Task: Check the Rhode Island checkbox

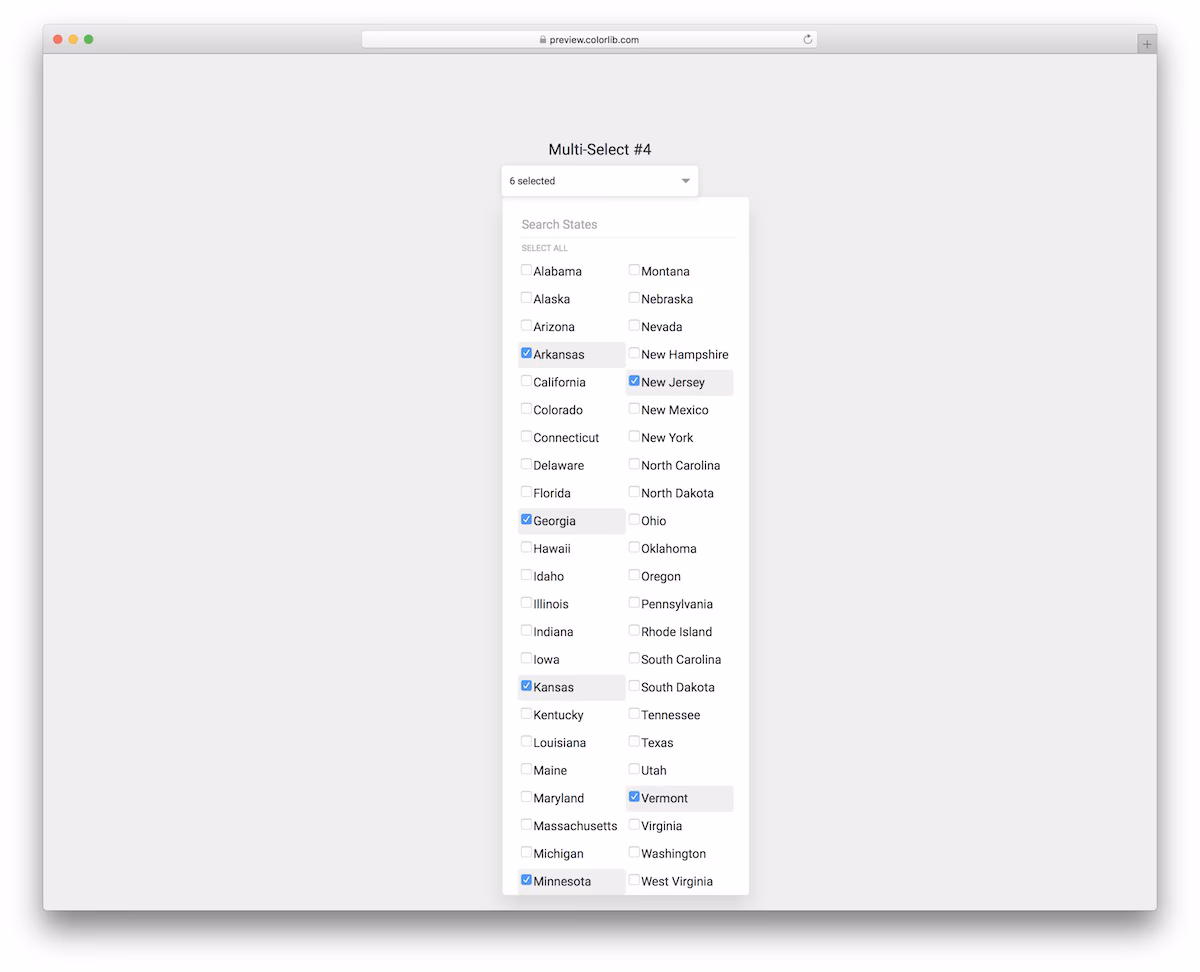Action: 634,631
